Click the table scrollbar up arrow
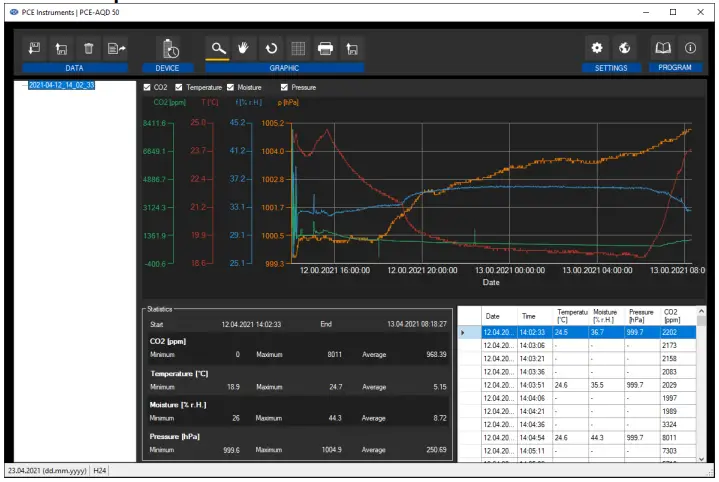 tap(701, 311)
